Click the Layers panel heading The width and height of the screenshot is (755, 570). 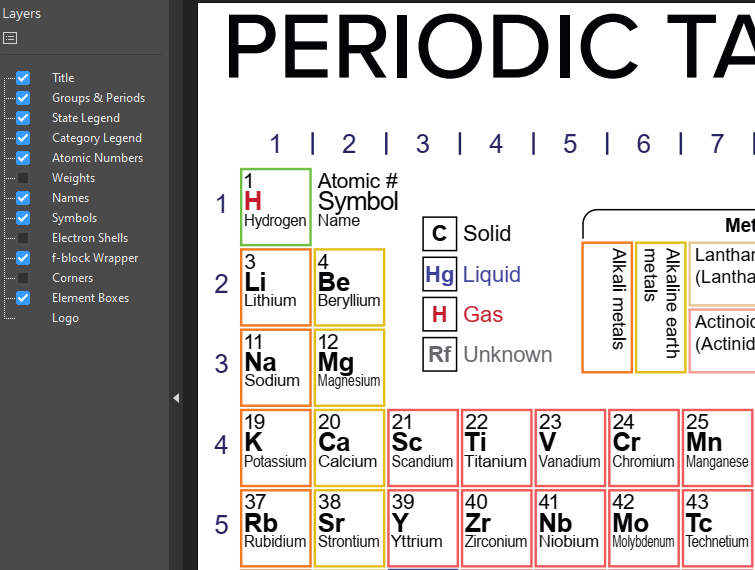(21, 13)
